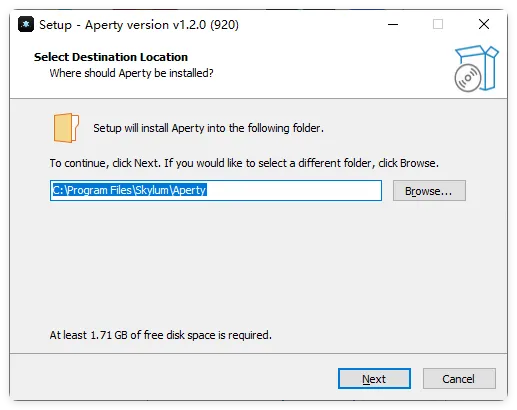Click the grayed-out maximize button

438,24
